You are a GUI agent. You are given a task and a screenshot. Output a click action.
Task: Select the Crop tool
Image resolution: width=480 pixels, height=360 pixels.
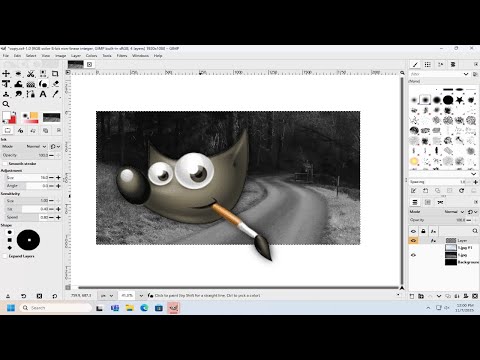(55, 74)
